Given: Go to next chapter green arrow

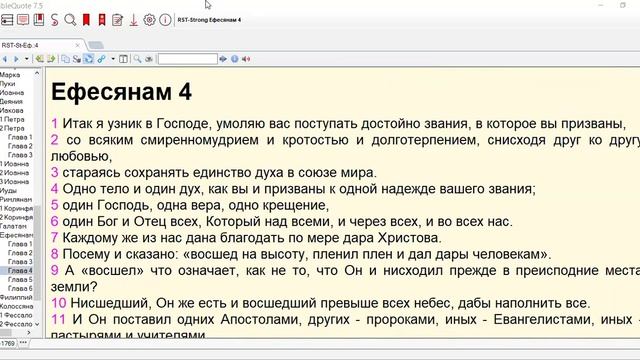Looking at the screenshot, I should point(51,59).
